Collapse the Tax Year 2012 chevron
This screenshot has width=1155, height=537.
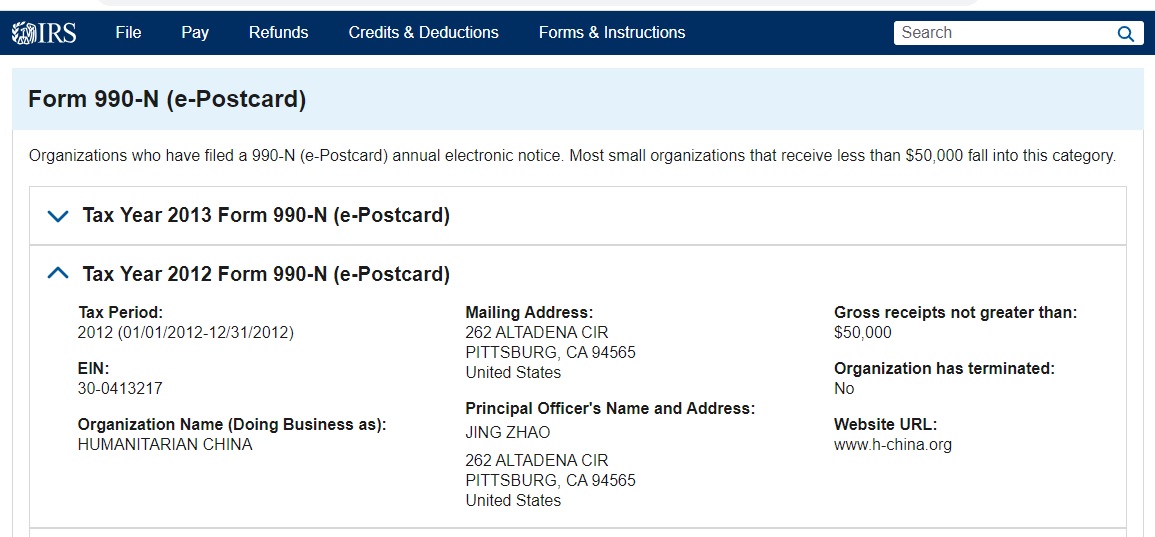58,273
